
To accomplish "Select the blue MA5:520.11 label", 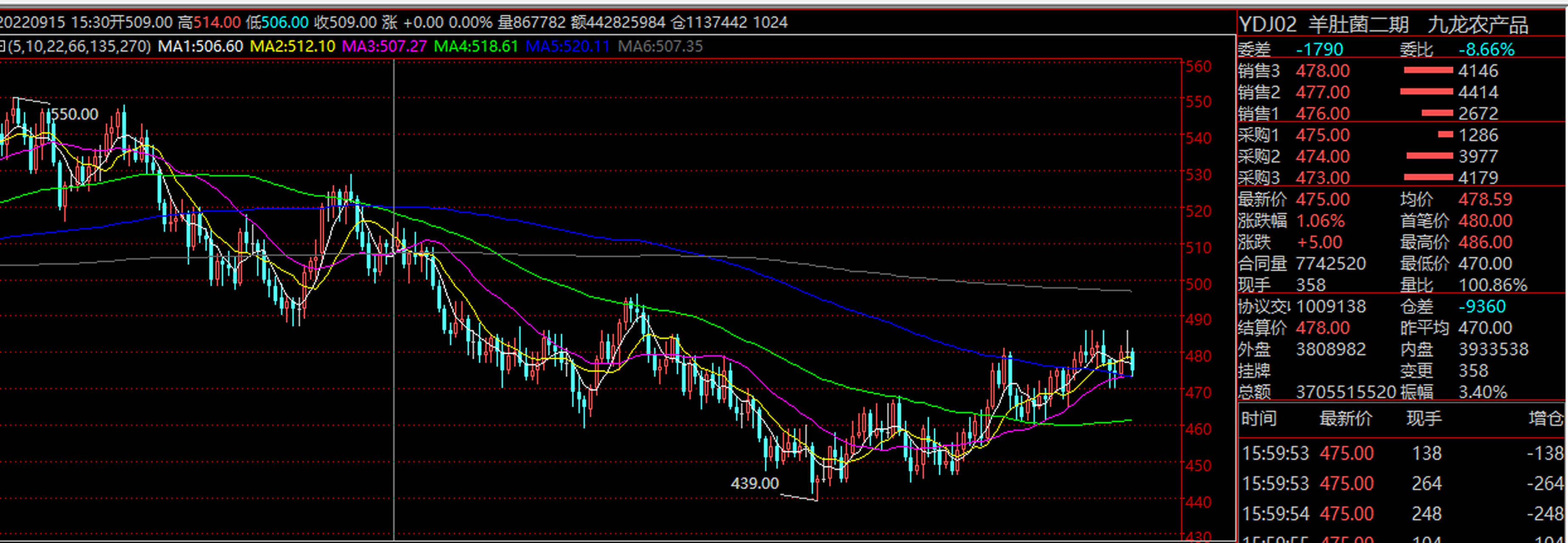I will click(567, 46).
